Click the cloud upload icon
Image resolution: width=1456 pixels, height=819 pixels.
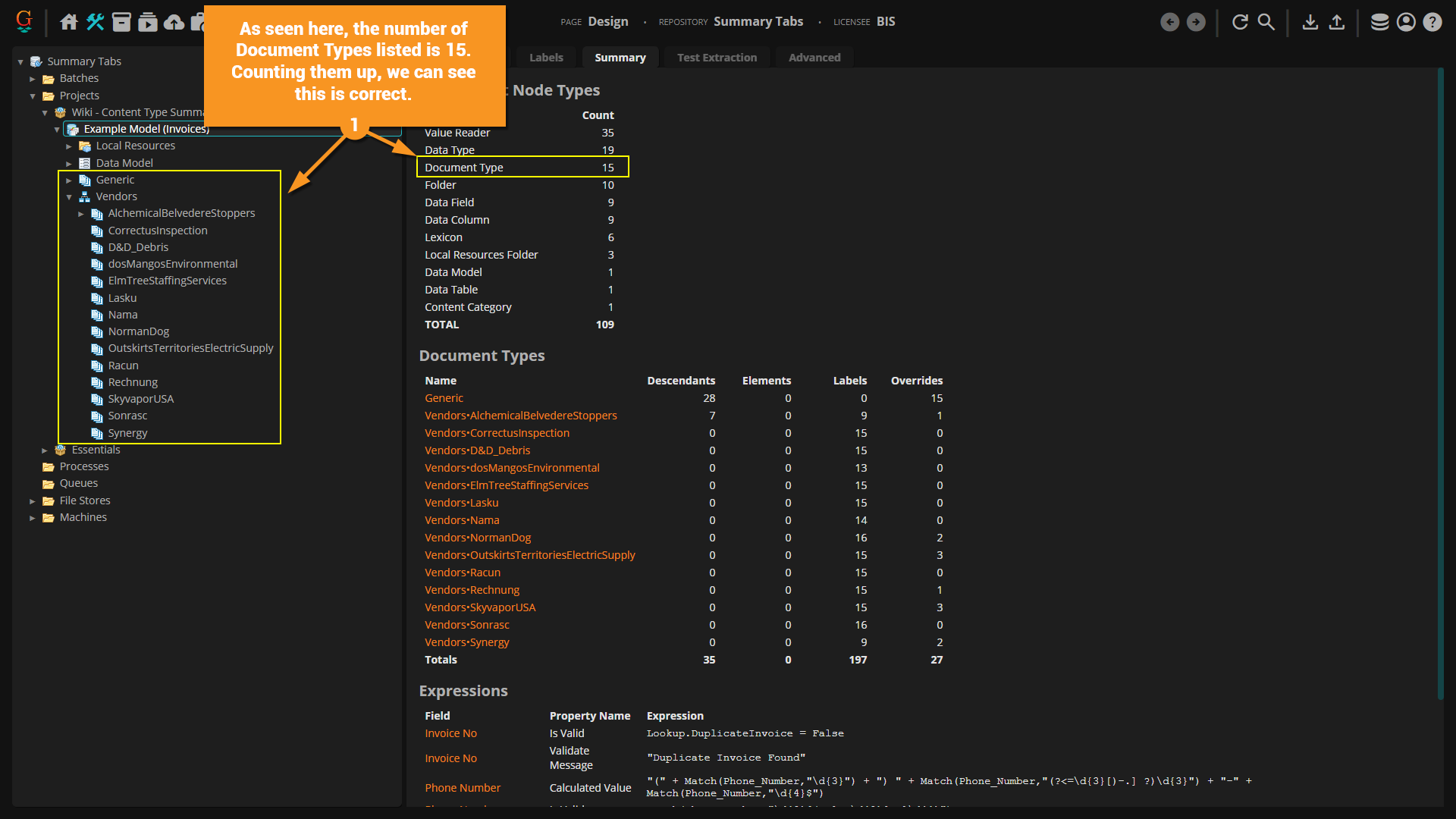[x=174, y=22]
